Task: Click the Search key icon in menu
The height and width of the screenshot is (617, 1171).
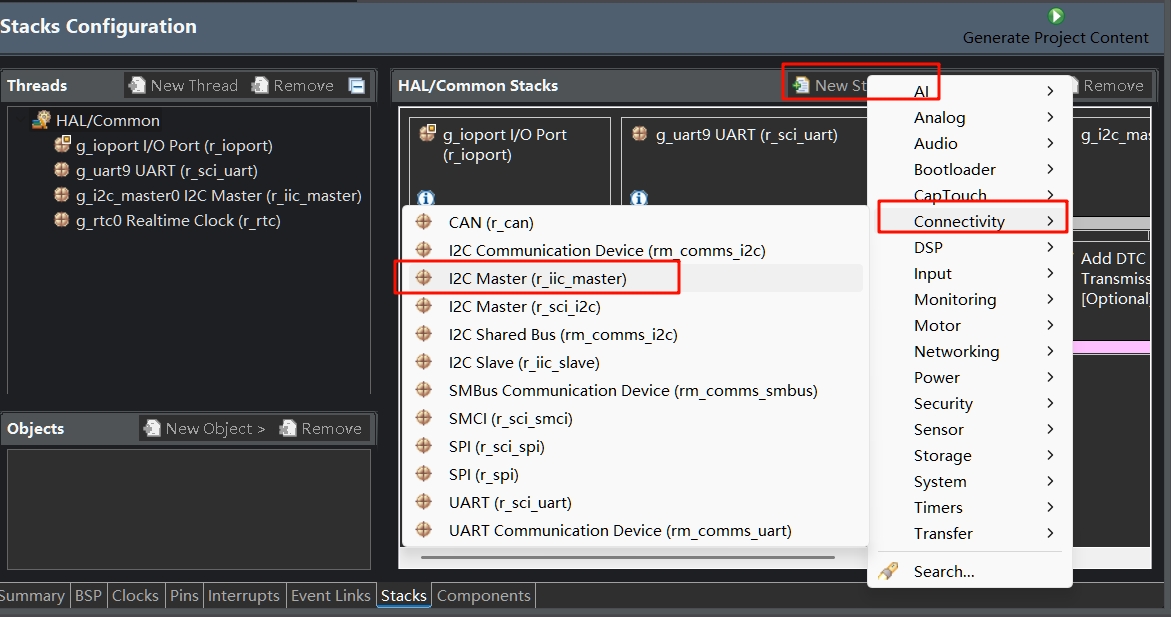Action: pyautogui.click(x=888, y=571)
